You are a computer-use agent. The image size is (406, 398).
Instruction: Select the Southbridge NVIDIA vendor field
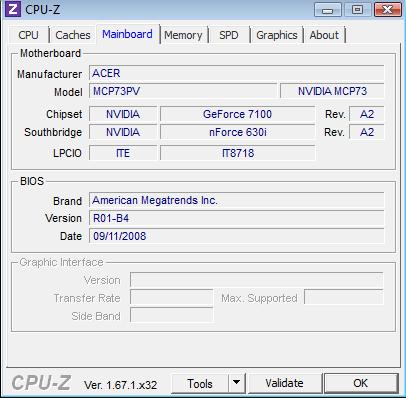[x=123, y=132]
